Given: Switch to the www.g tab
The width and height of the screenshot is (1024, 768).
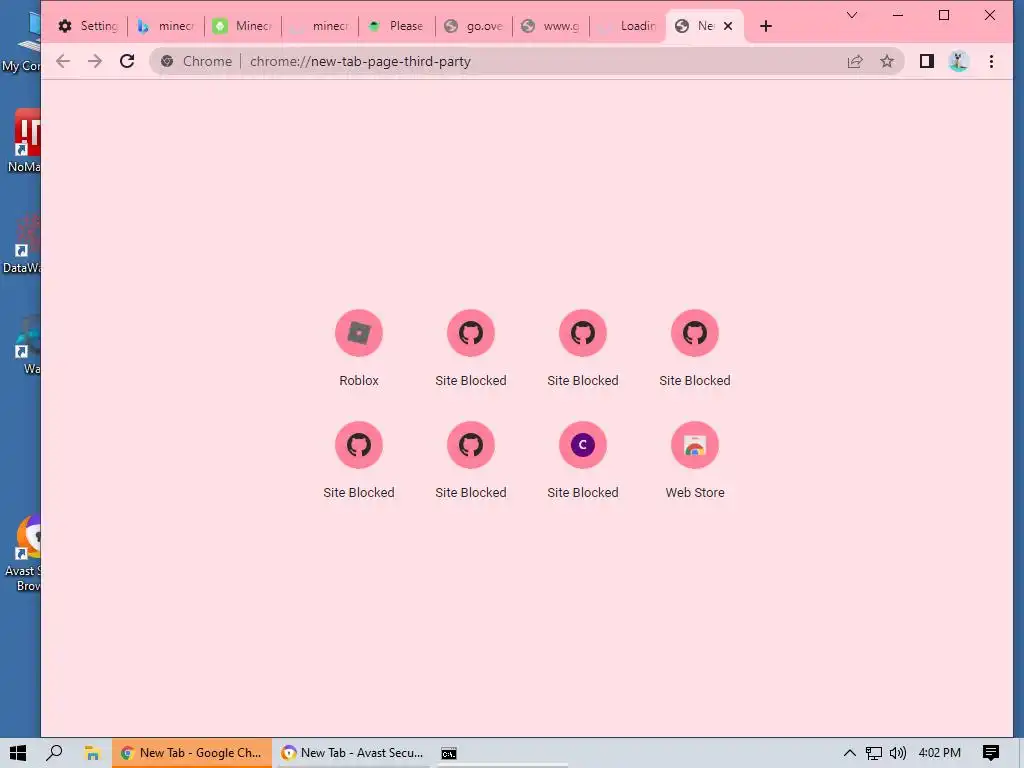Looking at the screenshot, I should (551, 26).
